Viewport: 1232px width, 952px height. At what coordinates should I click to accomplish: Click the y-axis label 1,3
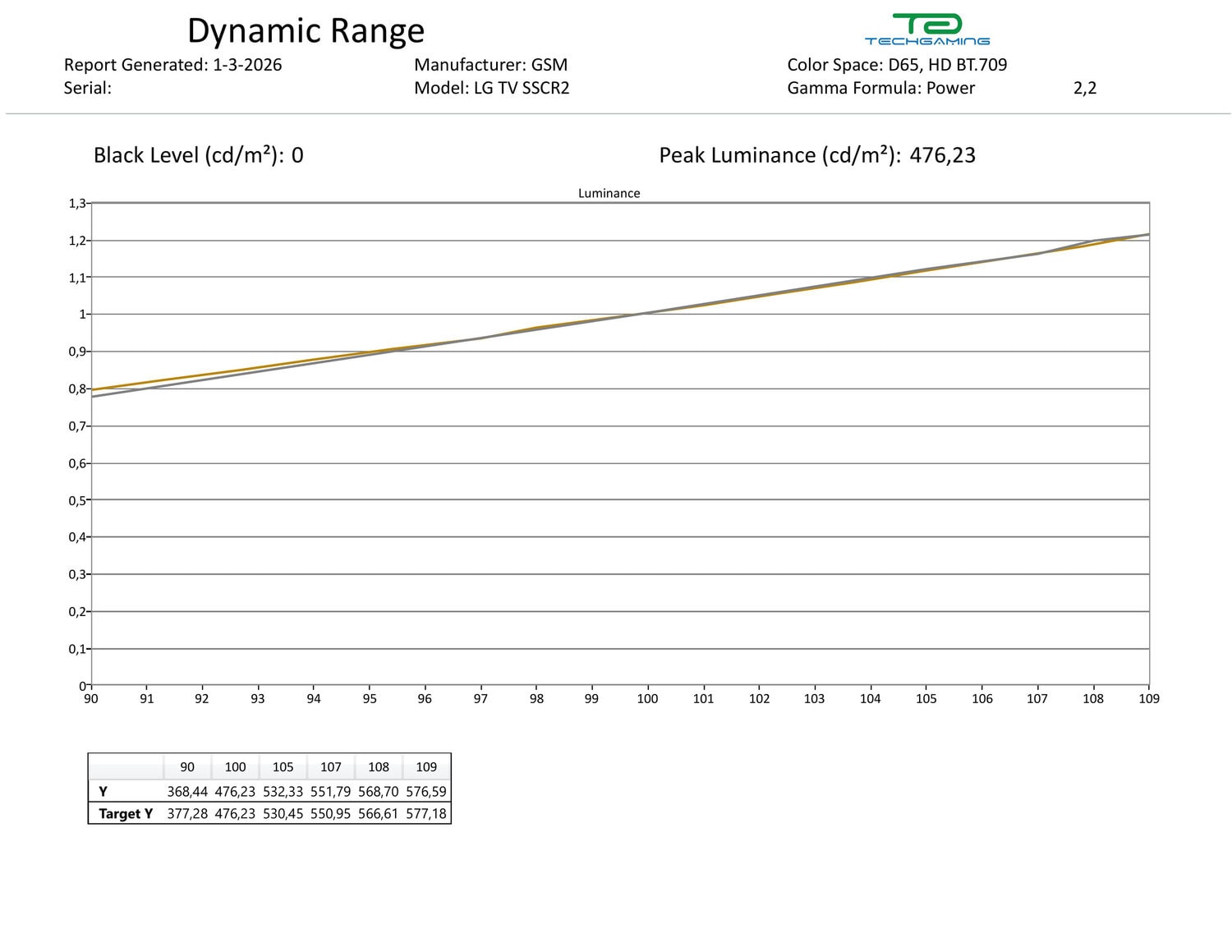(77, 204)
